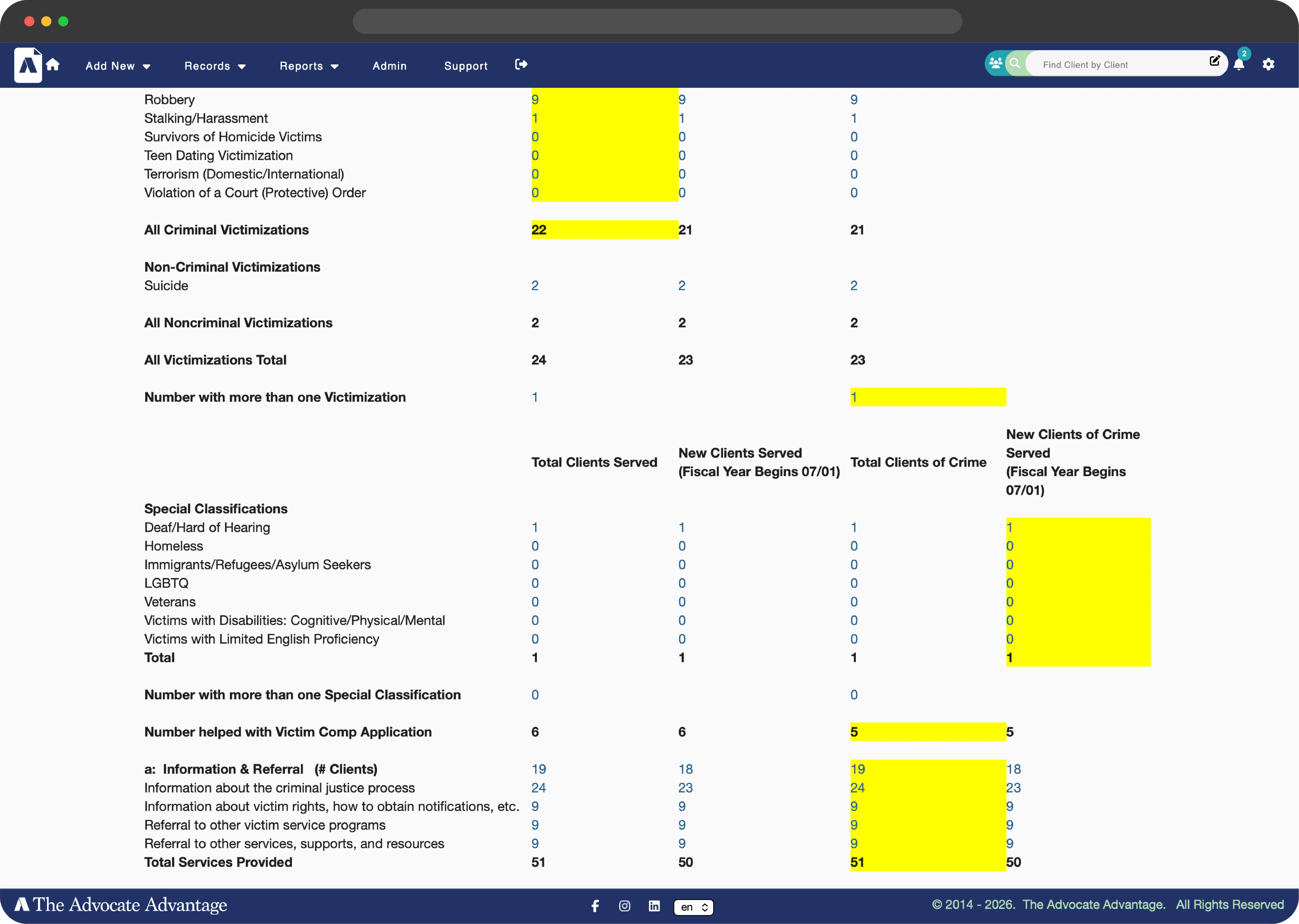This screenshot has height=924, width=1299.
Task: Go to the home page icon
Action: (x=53, y=64)
